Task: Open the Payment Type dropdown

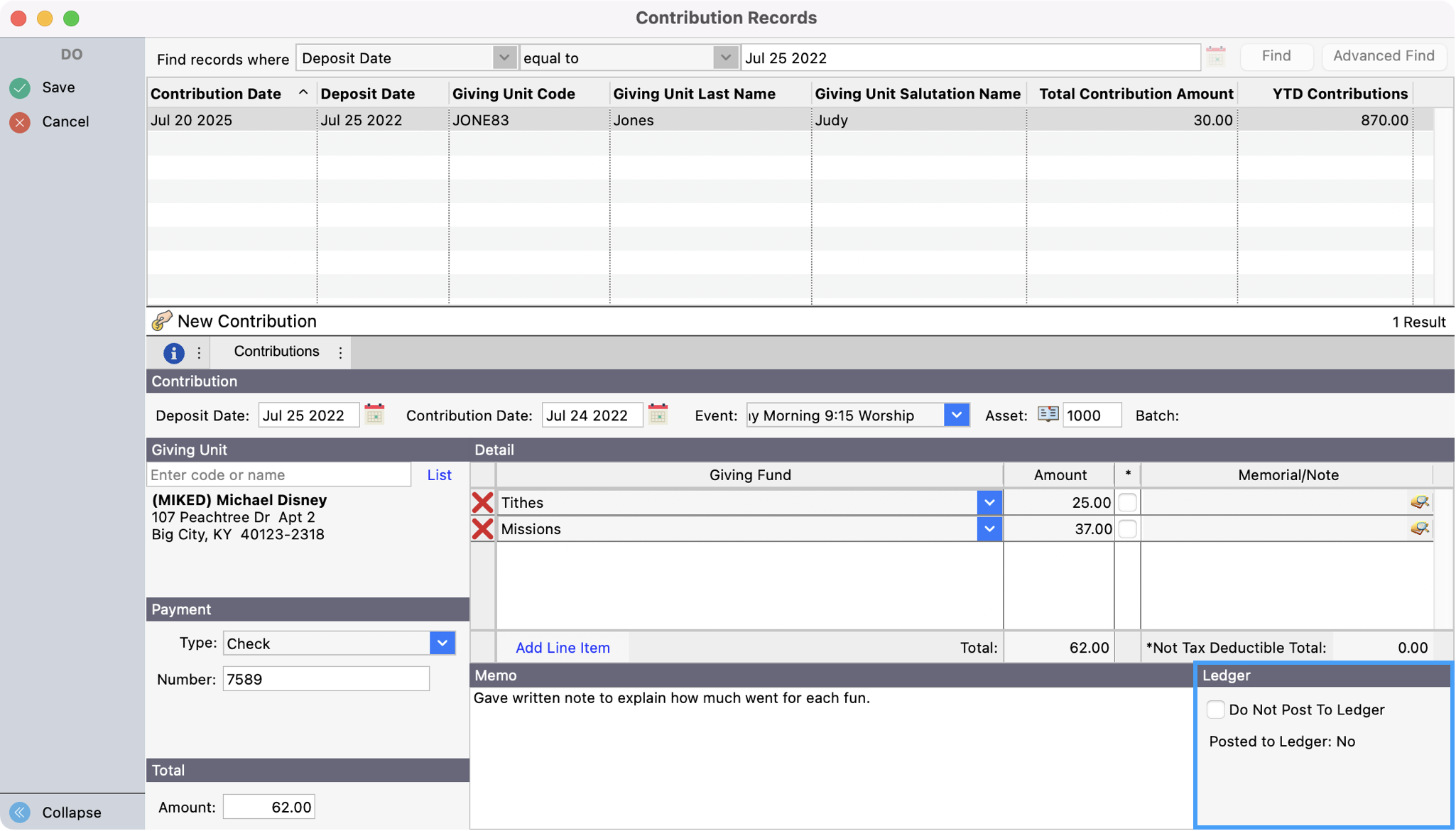Action: click(x=442, y=643)
